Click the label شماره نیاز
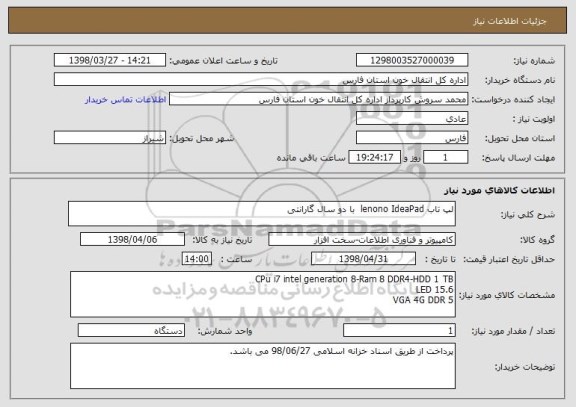The height and width of the screenshot is (407, 576). tap(534, 61)
